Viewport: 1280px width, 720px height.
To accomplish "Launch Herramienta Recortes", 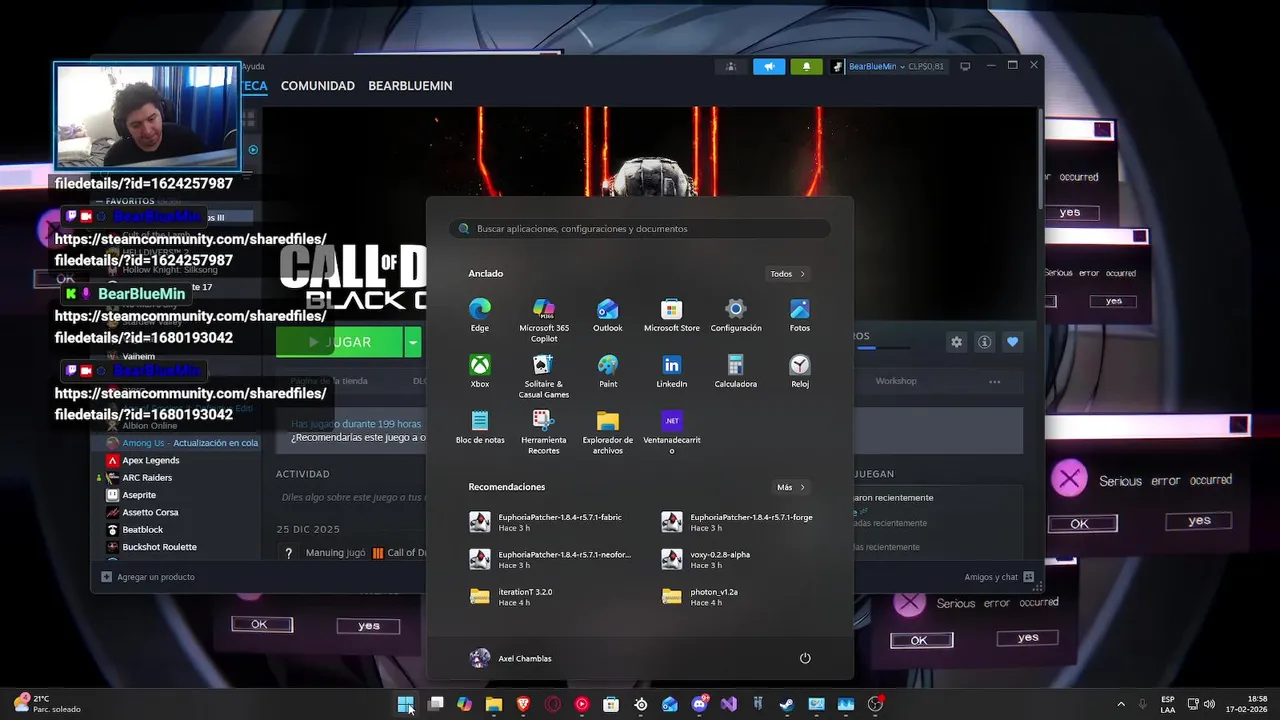I will coord(544,433).
